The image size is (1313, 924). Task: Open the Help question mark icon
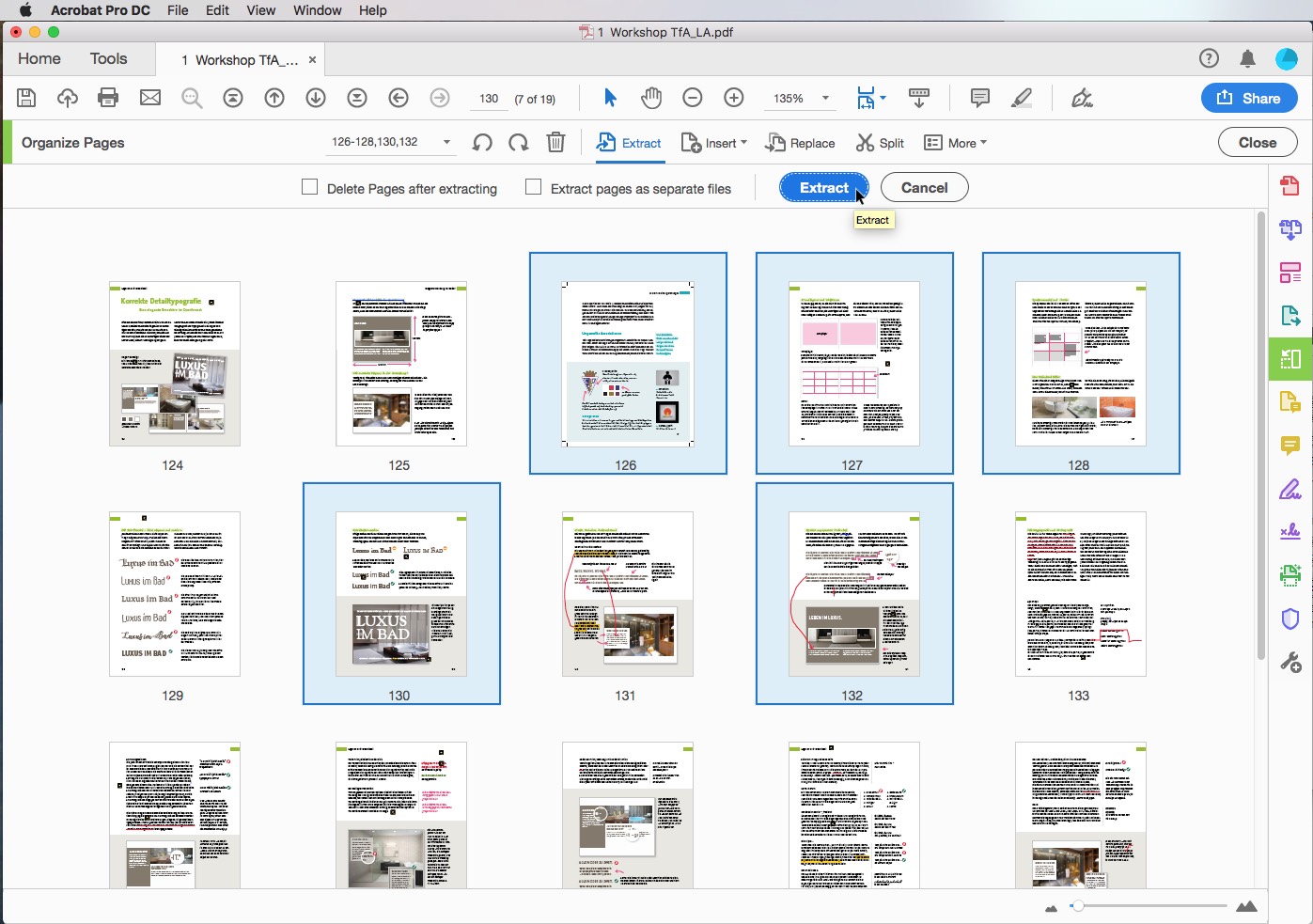click(x=1209, y=58)
